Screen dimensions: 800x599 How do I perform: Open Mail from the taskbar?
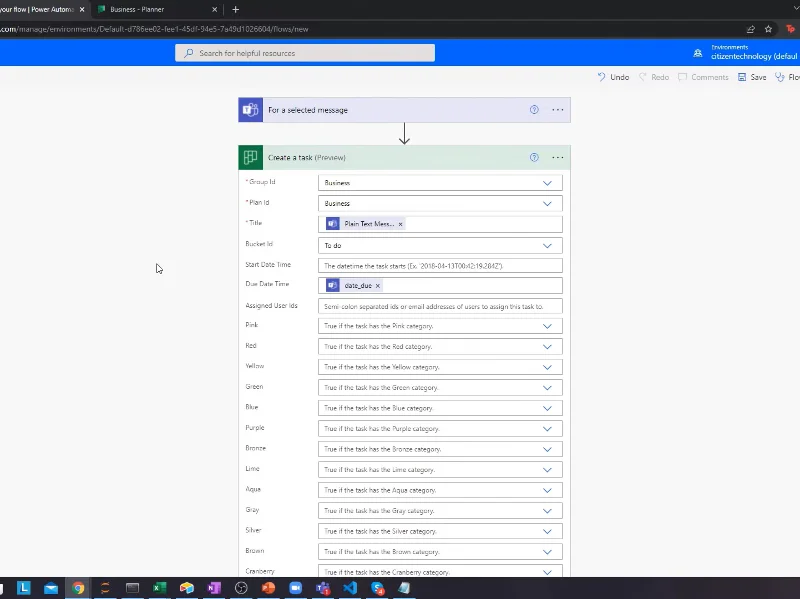[51, 588]
